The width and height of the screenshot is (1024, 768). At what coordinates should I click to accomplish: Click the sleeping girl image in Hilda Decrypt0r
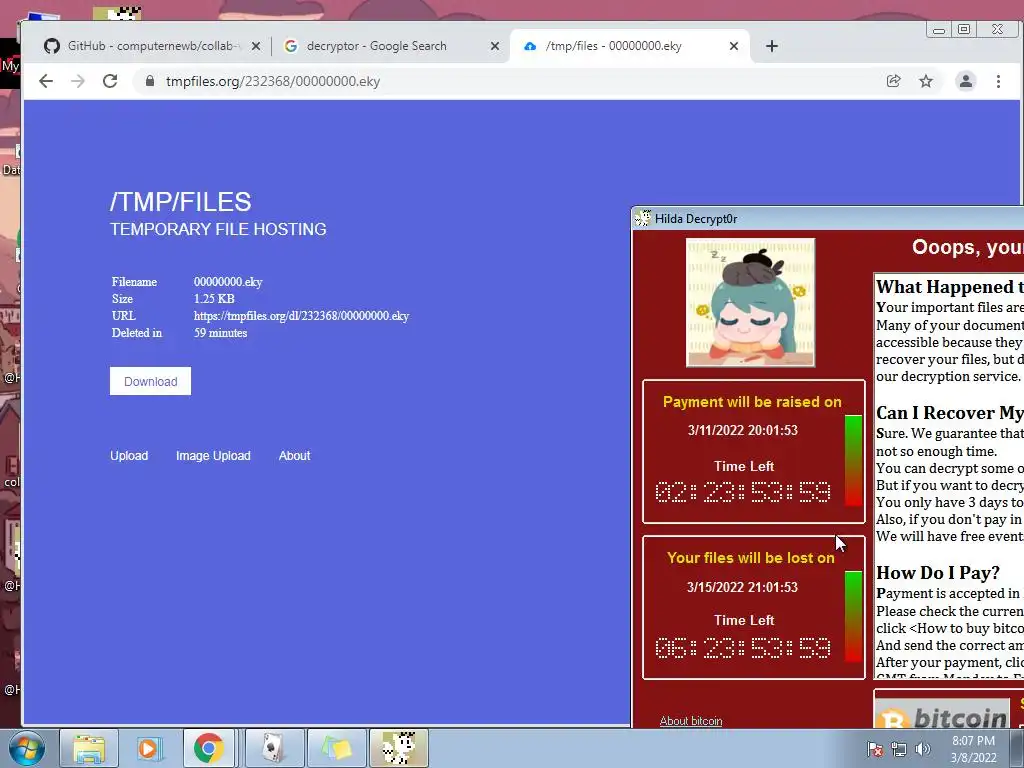750,302
